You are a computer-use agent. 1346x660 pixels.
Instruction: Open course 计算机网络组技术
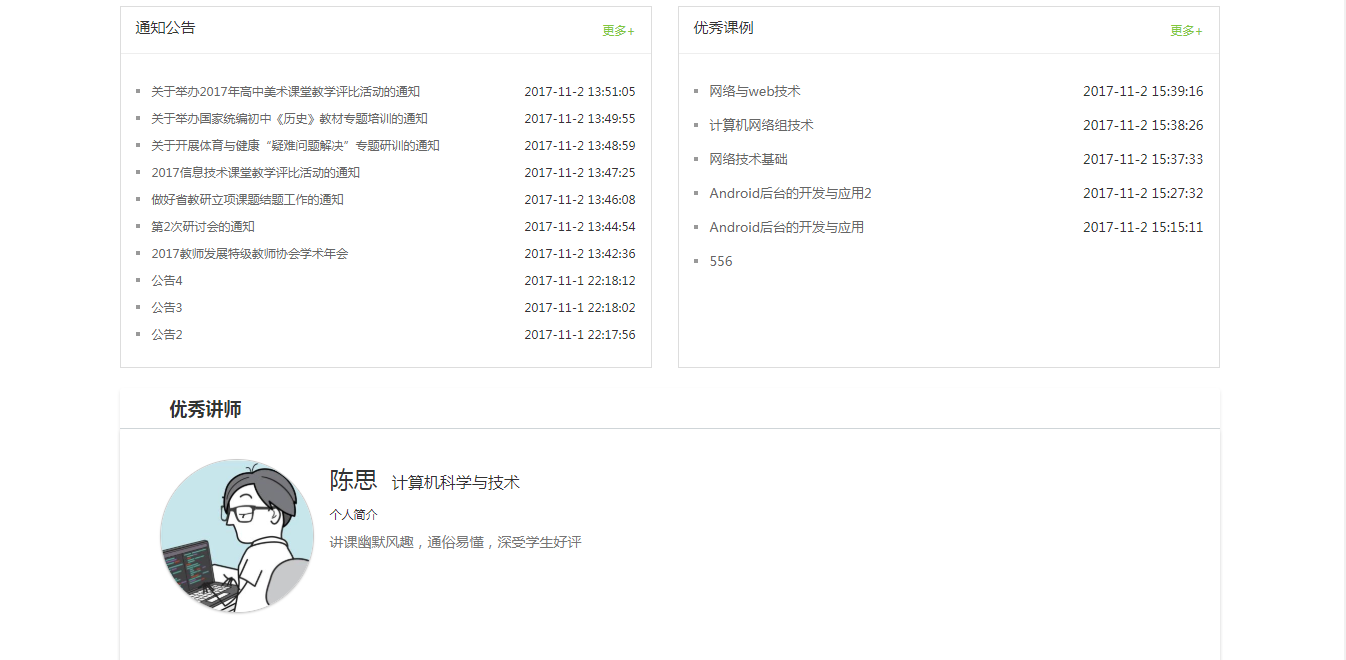pyautogui.click(x=761, y=126)
